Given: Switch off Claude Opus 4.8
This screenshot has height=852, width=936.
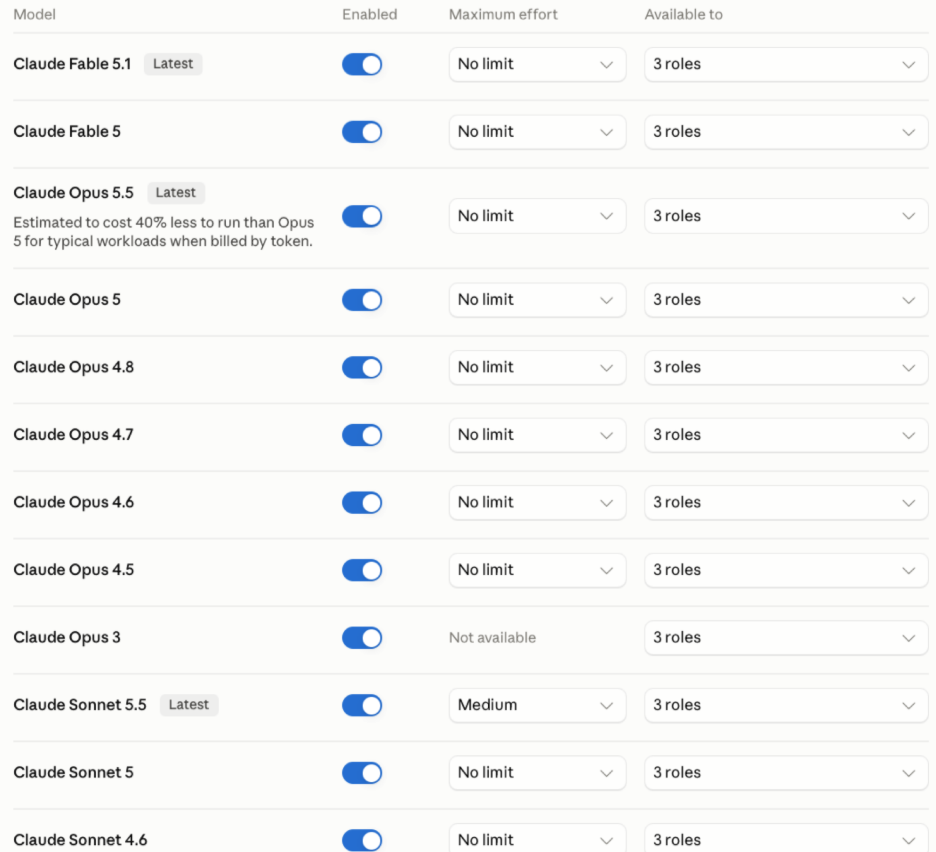Looking at the screenshot, I should [x=362, y=367].
